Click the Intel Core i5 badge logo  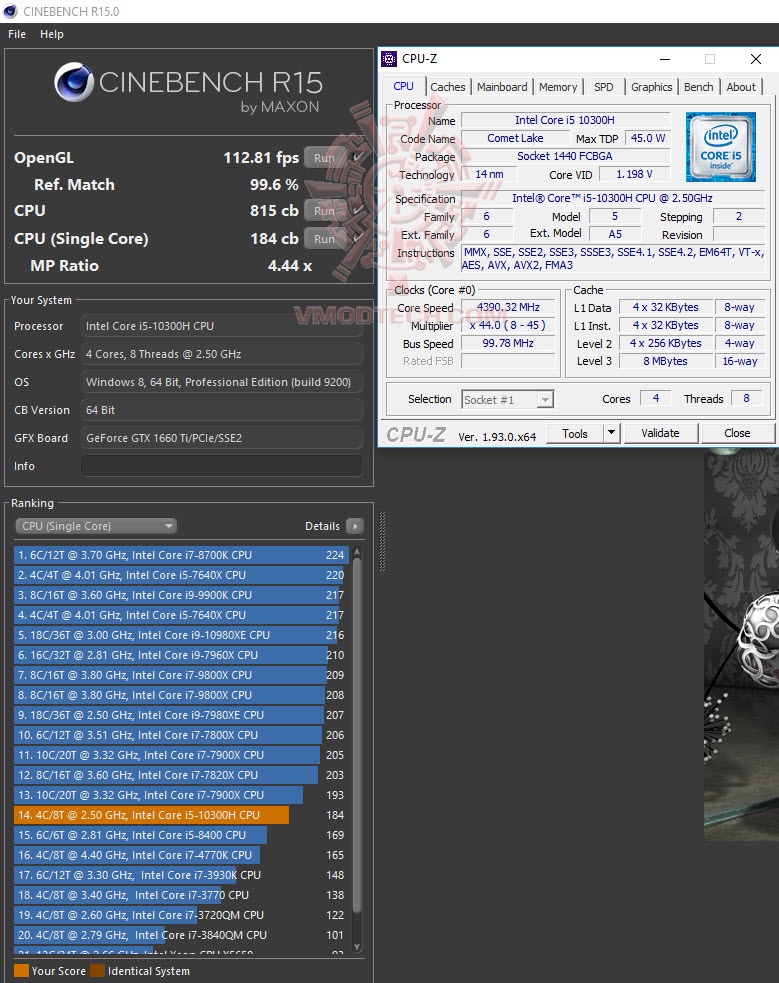[x=721, y=147]
